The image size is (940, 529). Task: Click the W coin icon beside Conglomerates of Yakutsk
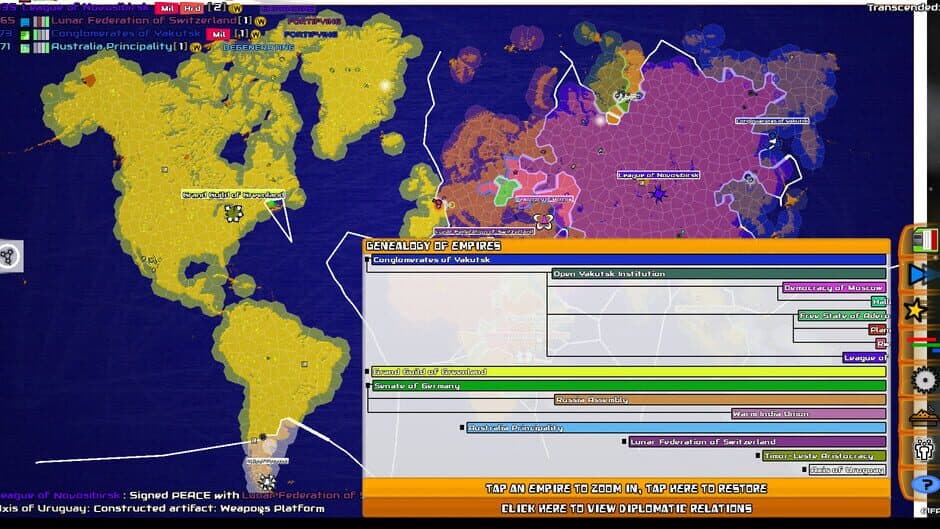pyautogui.click(x=256, y=34)
